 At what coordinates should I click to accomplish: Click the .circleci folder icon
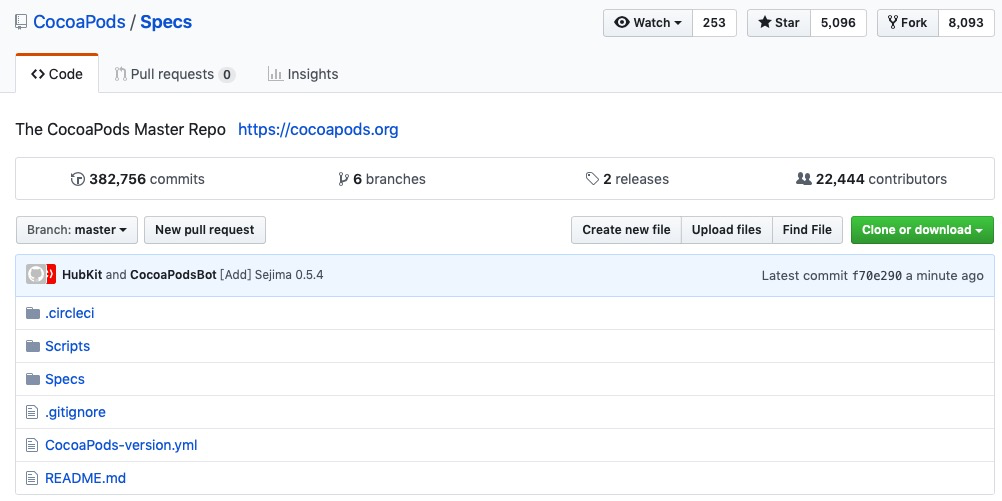coord(33,313)
